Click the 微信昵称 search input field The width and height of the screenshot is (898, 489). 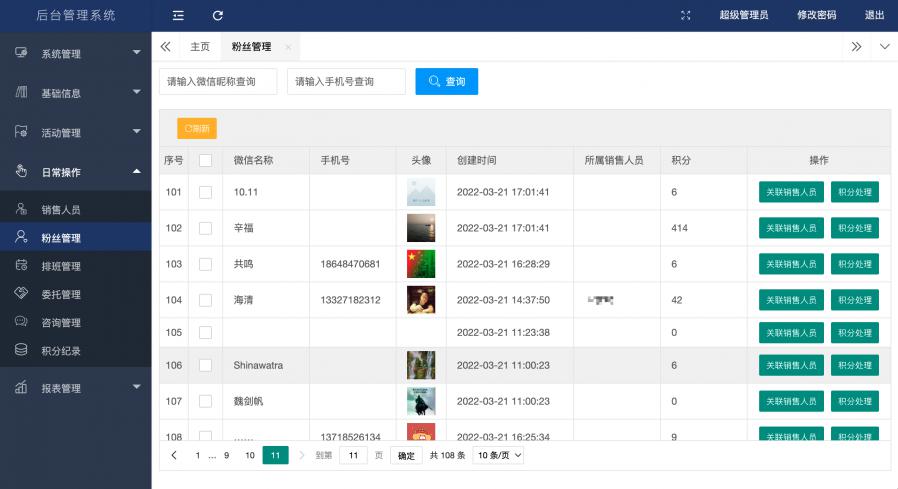[x=217, y=82]
